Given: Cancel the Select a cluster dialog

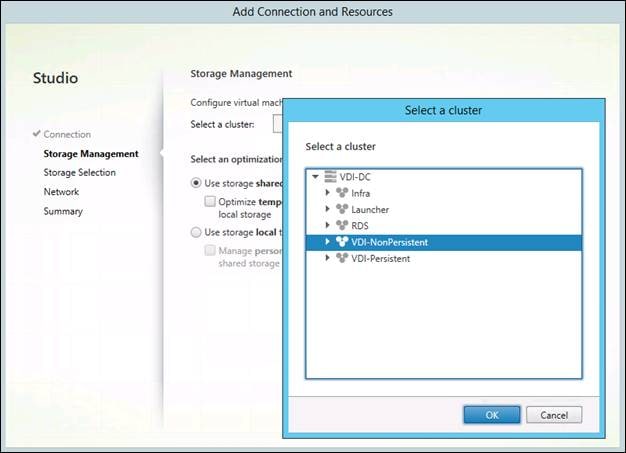Looking at the screenshot, I should coord(554,415).
